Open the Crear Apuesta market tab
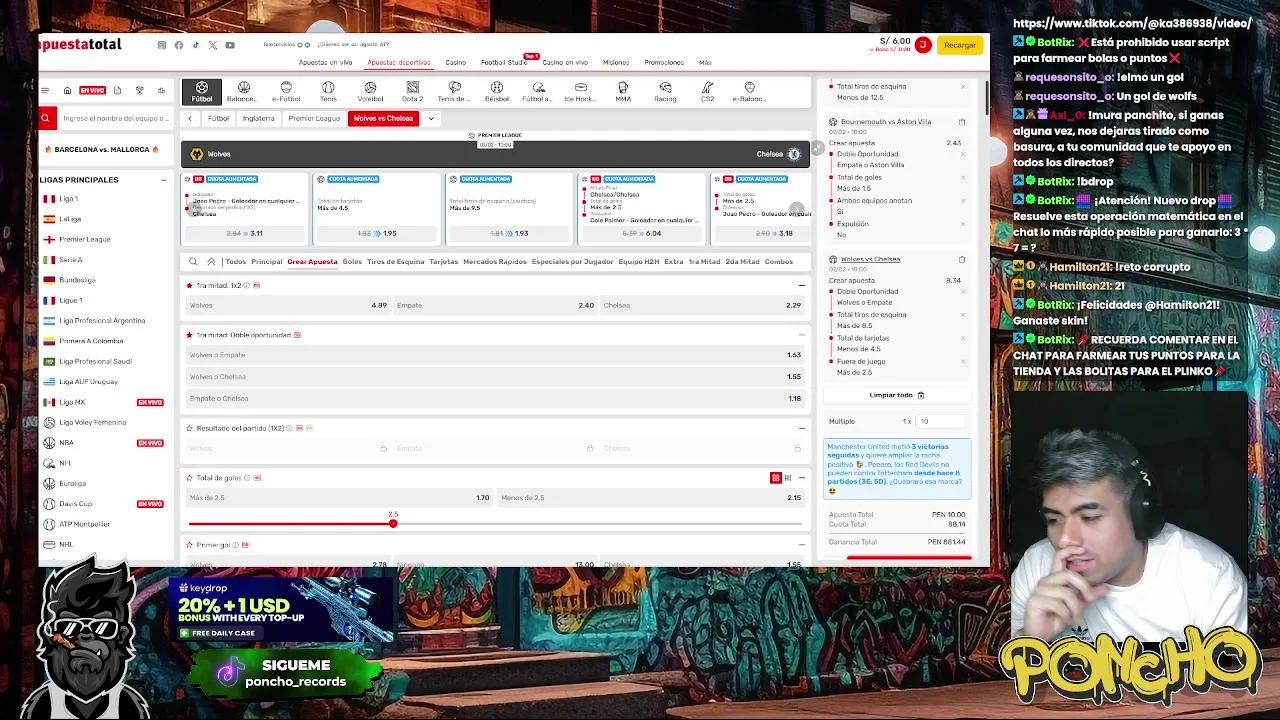This screenshot has height=720, width=1280. pyautogui.click(x=312, y=262)
